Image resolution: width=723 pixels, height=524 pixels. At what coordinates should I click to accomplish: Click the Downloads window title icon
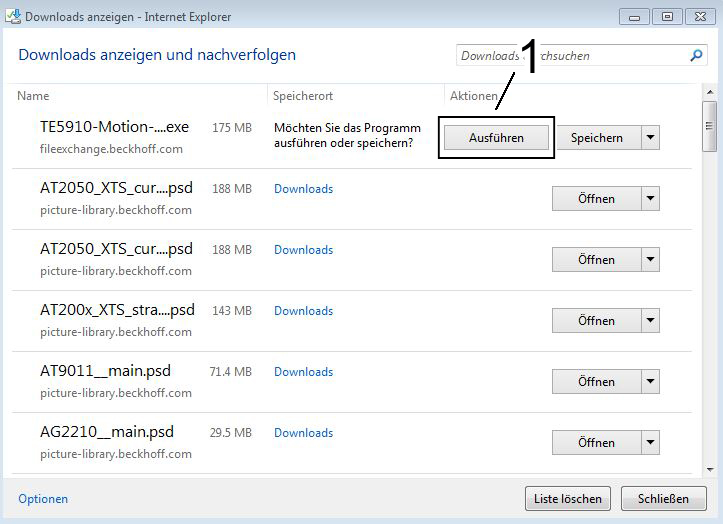13,16
